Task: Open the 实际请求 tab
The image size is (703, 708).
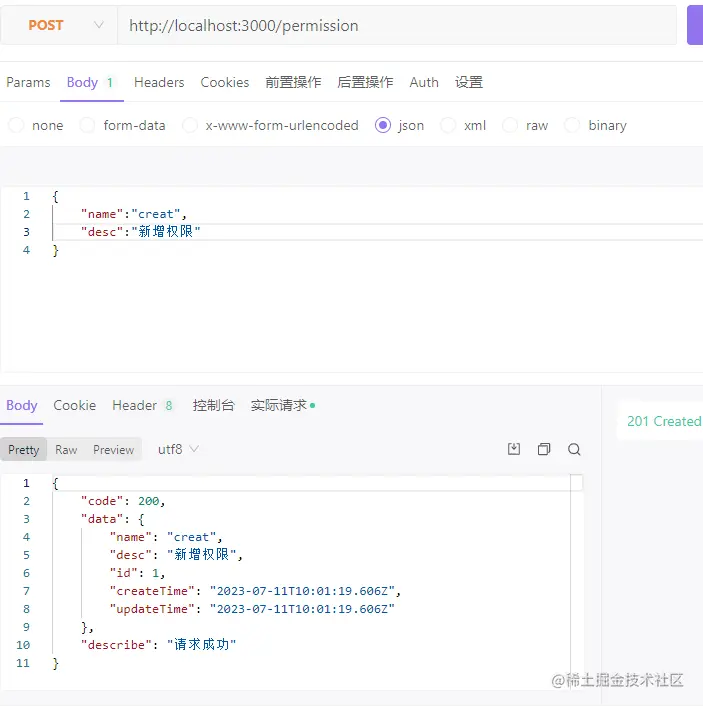Action: (283, 405)
